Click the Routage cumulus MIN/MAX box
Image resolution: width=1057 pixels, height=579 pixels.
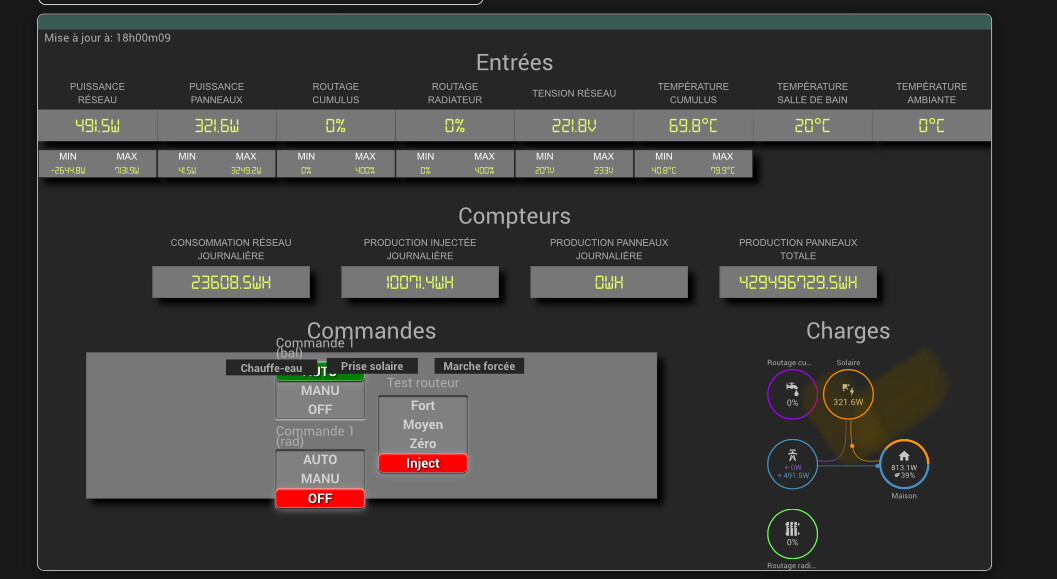pyautogui.click(x=336, y=164)
